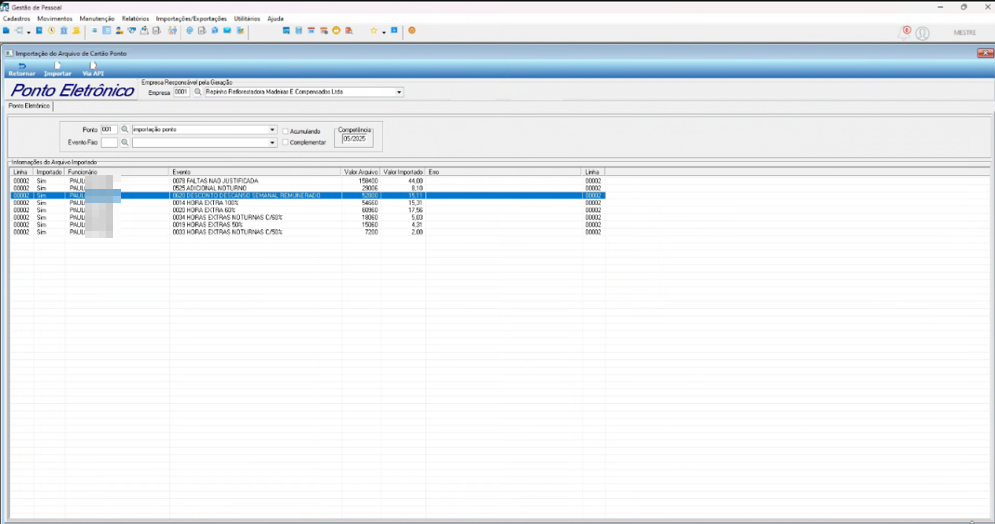Open the Manutenção menu

96,19
